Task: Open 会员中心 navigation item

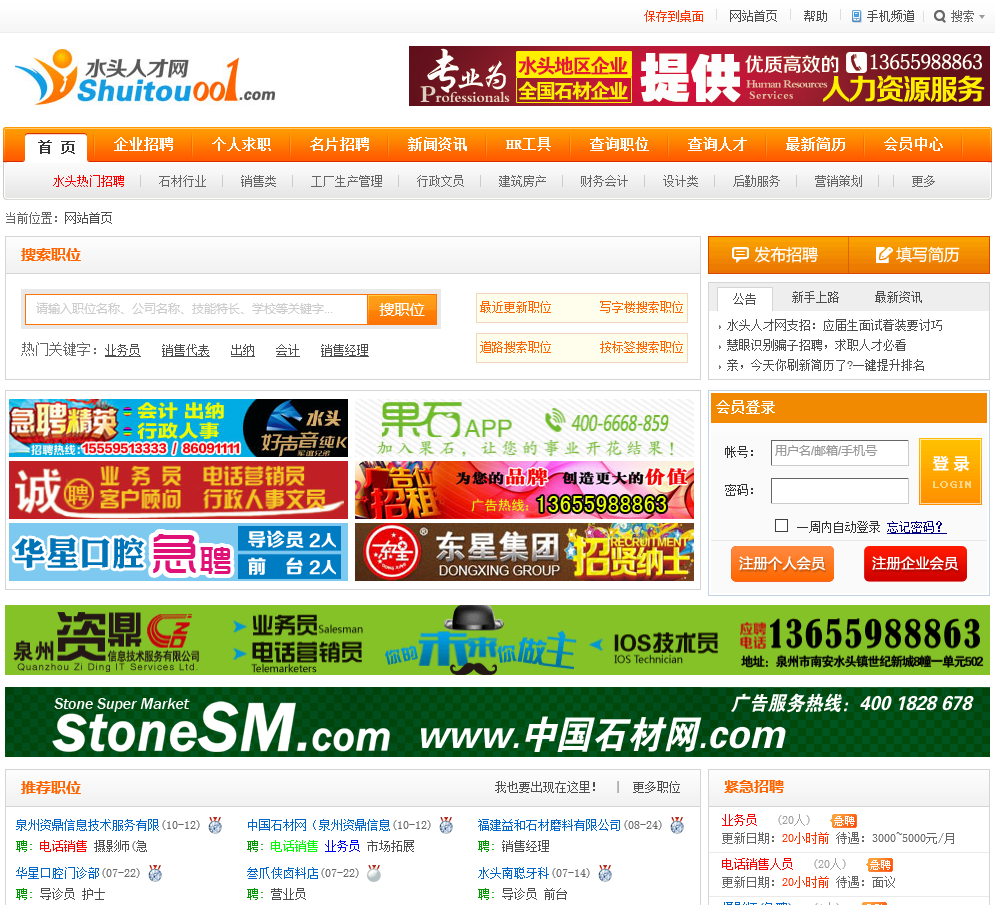Action: pos(913,145)
